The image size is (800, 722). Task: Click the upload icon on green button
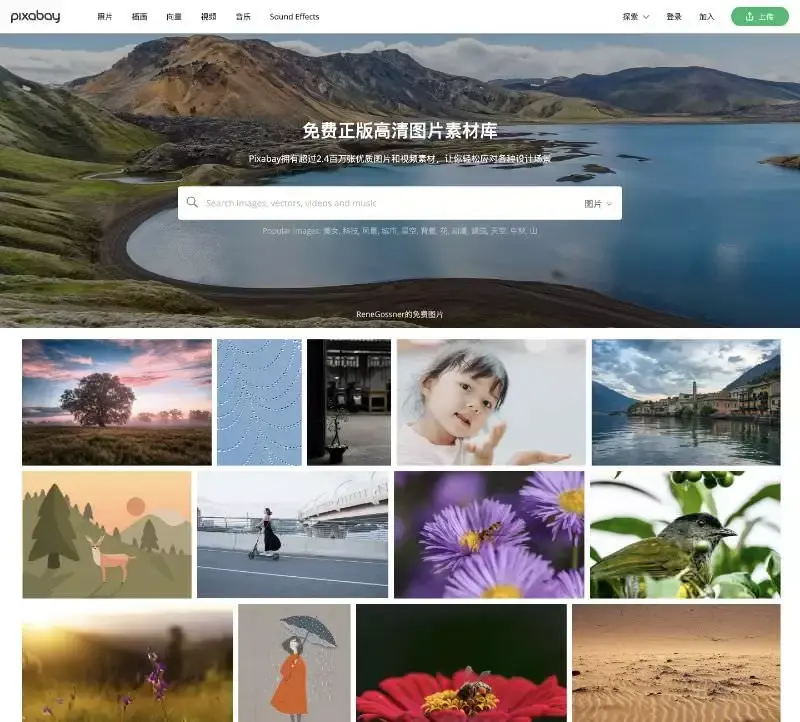pyautogui.click(x=749, y=17)
